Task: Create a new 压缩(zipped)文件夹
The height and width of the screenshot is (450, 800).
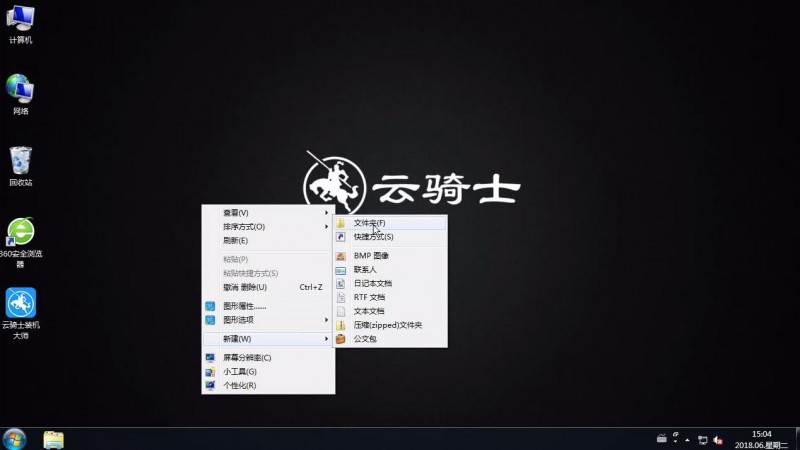Action: tap(390, 325)
